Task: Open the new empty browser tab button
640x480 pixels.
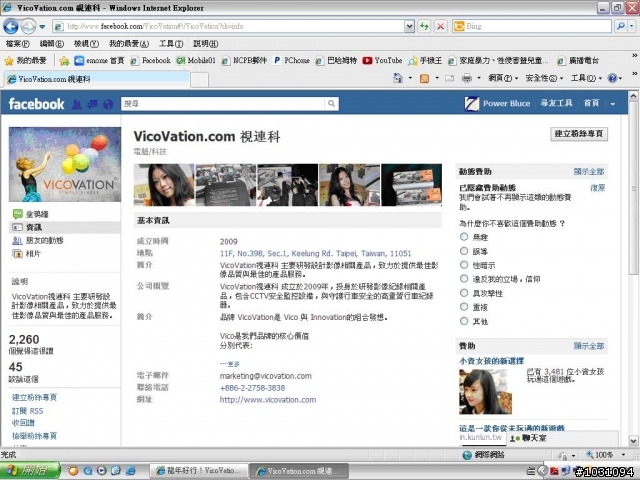Action: 200,80
